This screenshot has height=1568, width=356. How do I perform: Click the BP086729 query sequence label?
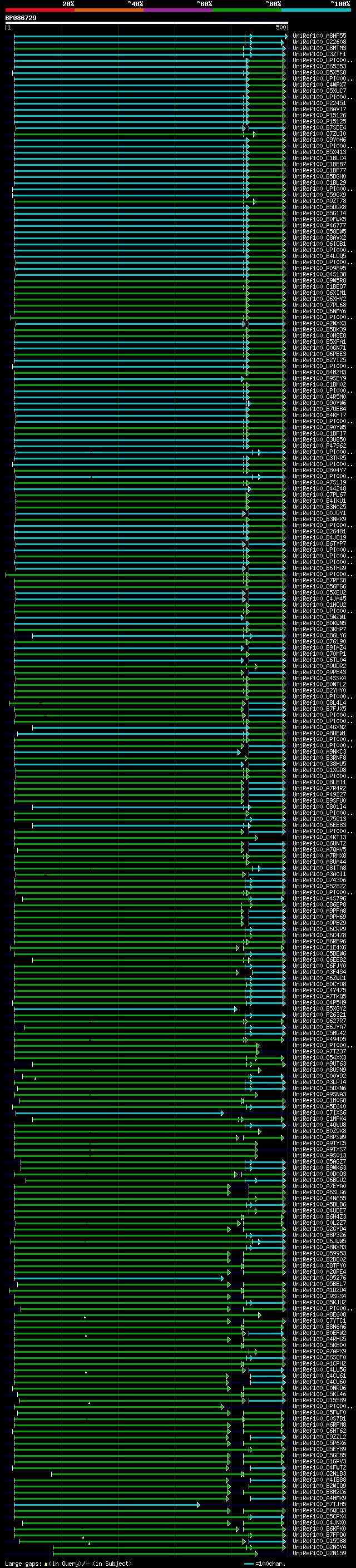pos(21,18)
